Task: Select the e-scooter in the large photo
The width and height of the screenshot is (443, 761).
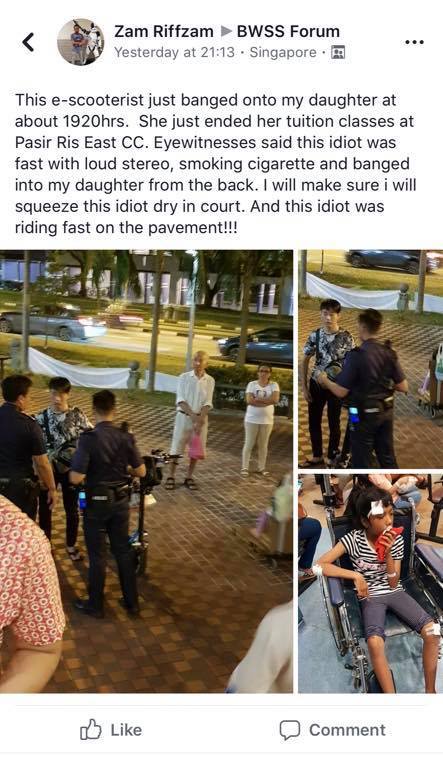Action: [x=147, y=510]
